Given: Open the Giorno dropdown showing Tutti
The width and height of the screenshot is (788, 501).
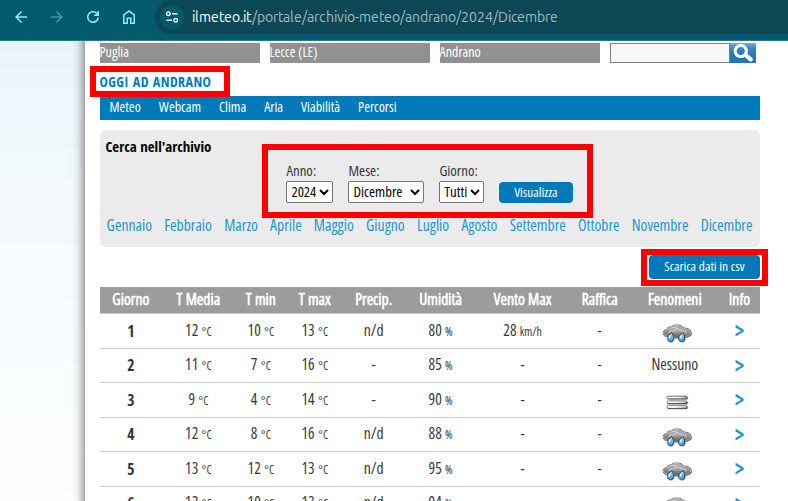Looking at the screenshot, I should pos(461,192).
